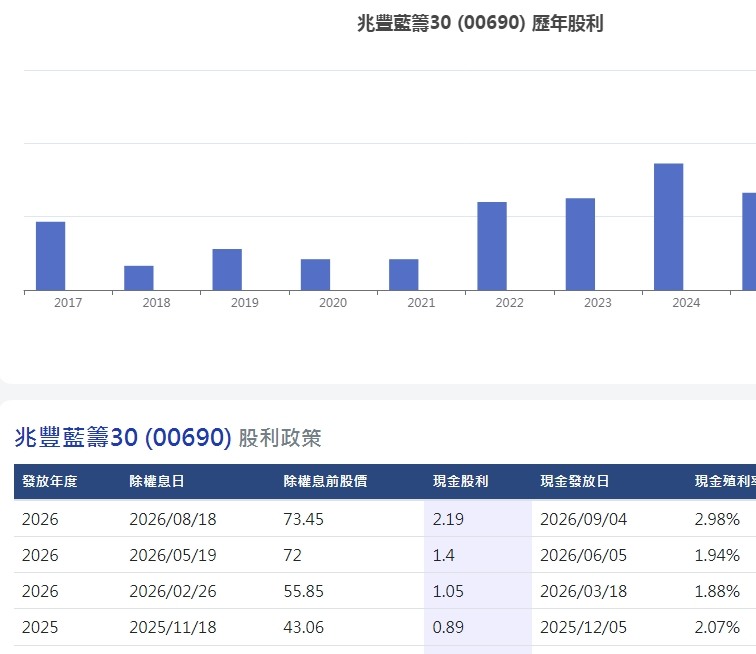Screen dimensions: 756x654
Task: Click the yield value 2.98%
Action: click(x=717, y=519)
